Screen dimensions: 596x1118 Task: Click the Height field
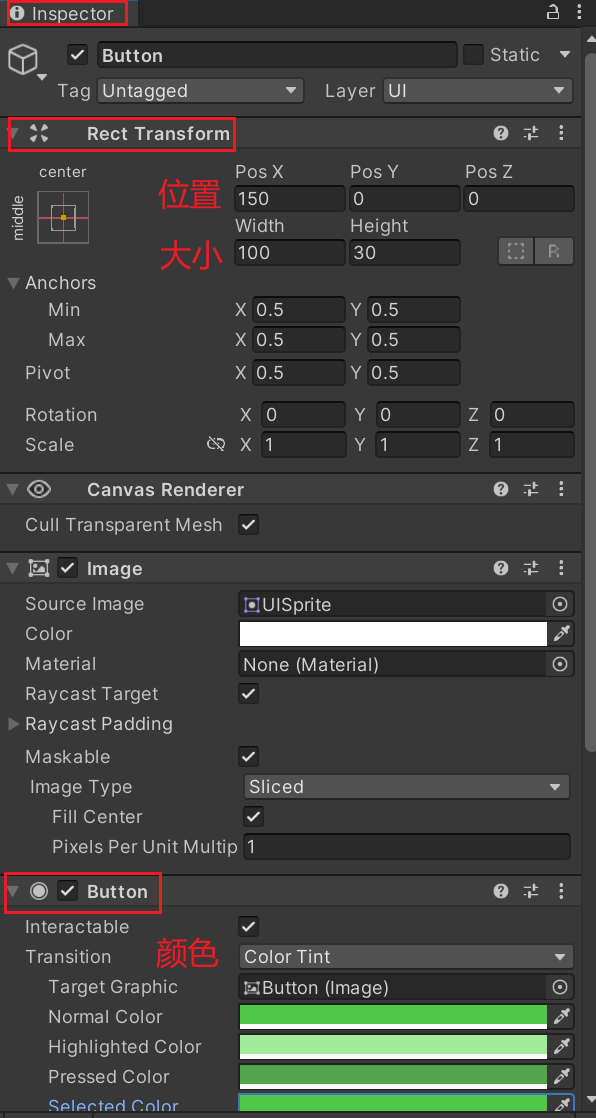point(404,252)
